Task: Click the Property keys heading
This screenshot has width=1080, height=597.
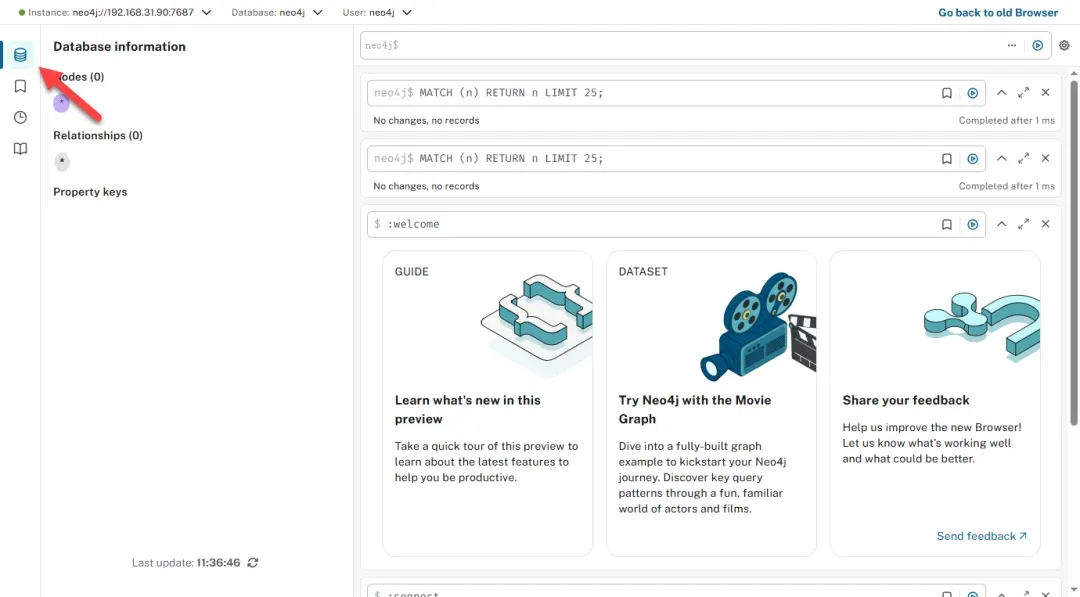Action: point(90,192)
